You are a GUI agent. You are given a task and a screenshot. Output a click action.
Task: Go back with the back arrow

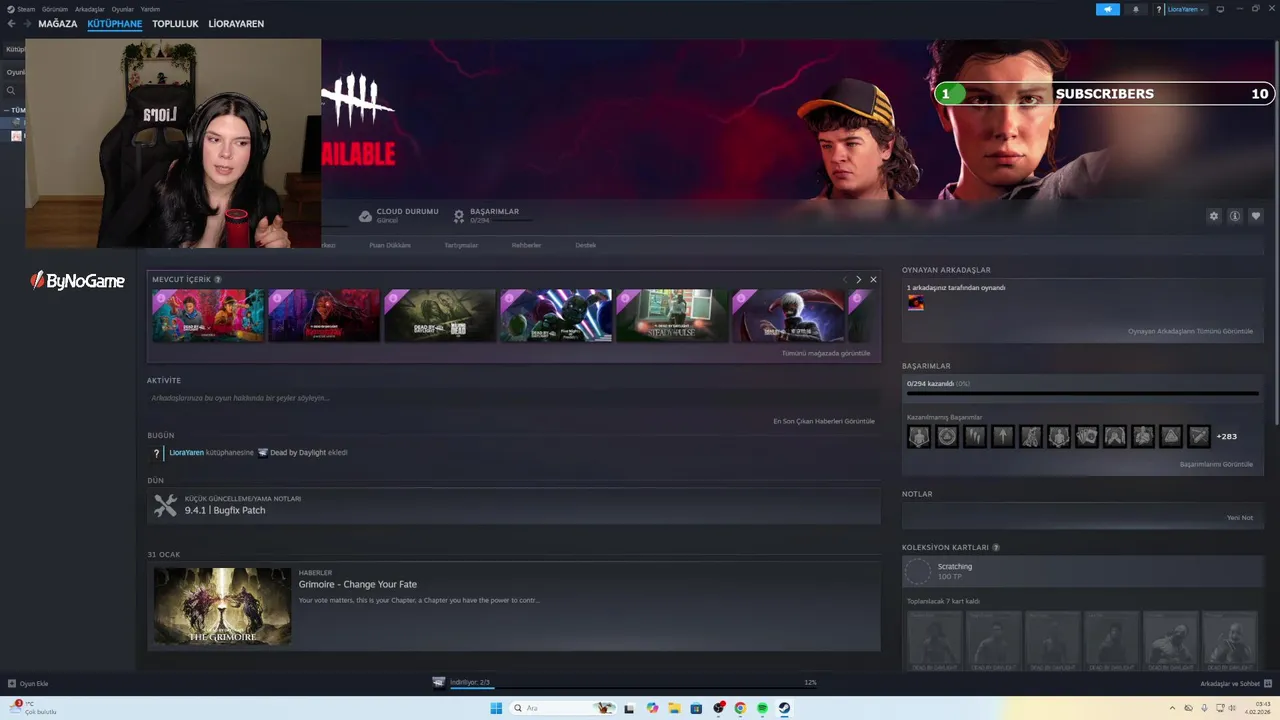12,23
